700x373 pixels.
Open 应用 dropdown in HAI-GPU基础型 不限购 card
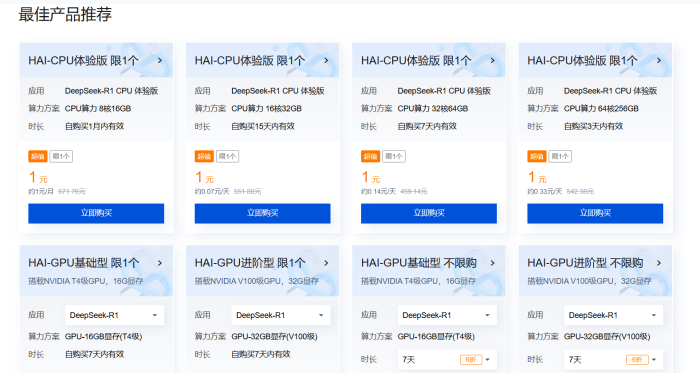[447, 315]
